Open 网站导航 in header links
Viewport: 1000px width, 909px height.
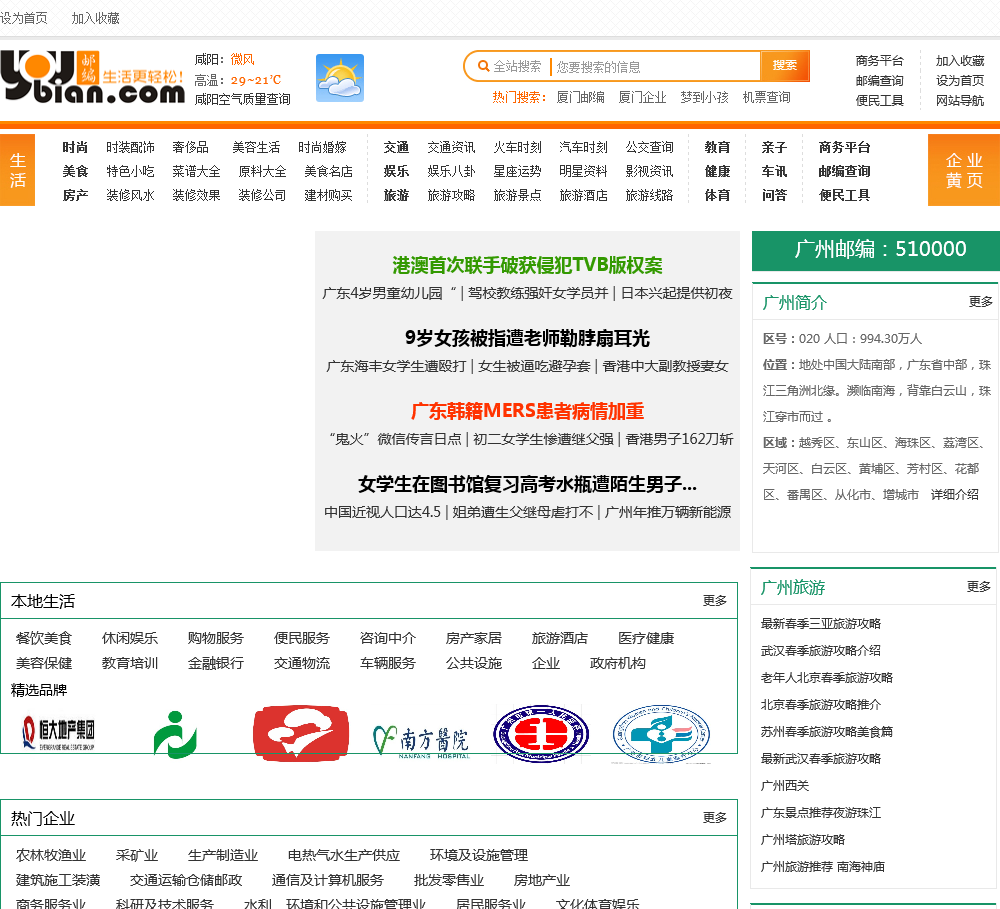(x=960, y=100)
